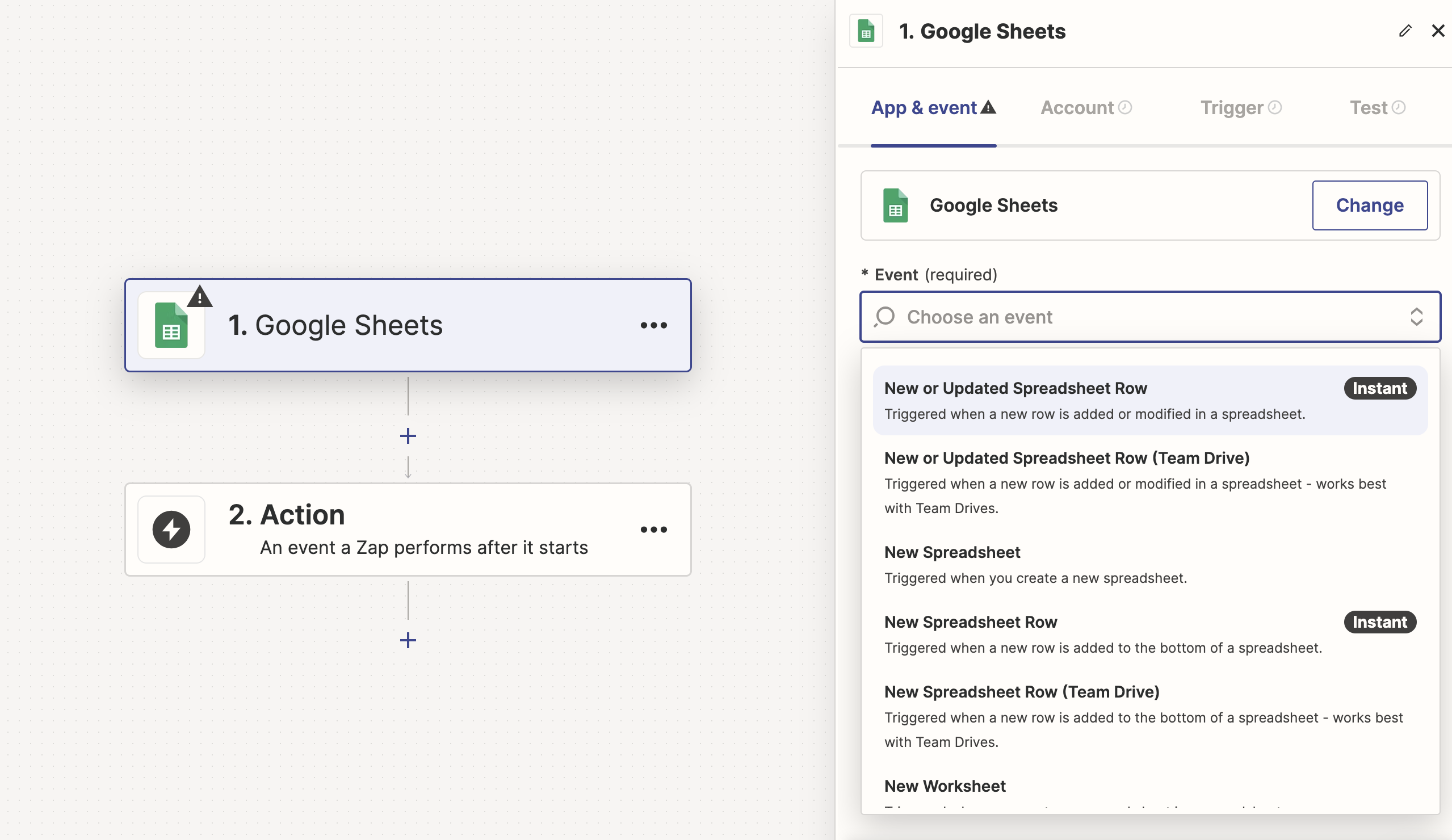Click the three-dot menu on Google Sheets step
The height and width of the screenshot is (840, 1452).
tap(654, 325)
